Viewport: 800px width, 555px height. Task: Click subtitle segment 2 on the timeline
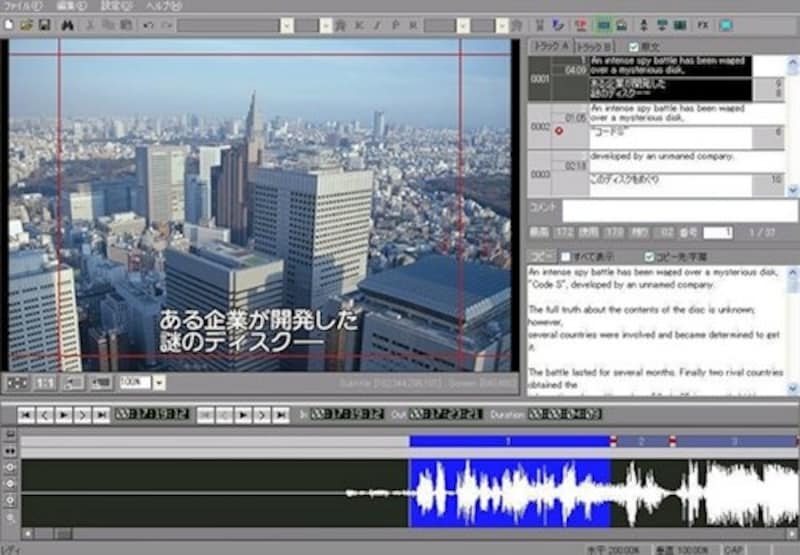tap(642, 441)
